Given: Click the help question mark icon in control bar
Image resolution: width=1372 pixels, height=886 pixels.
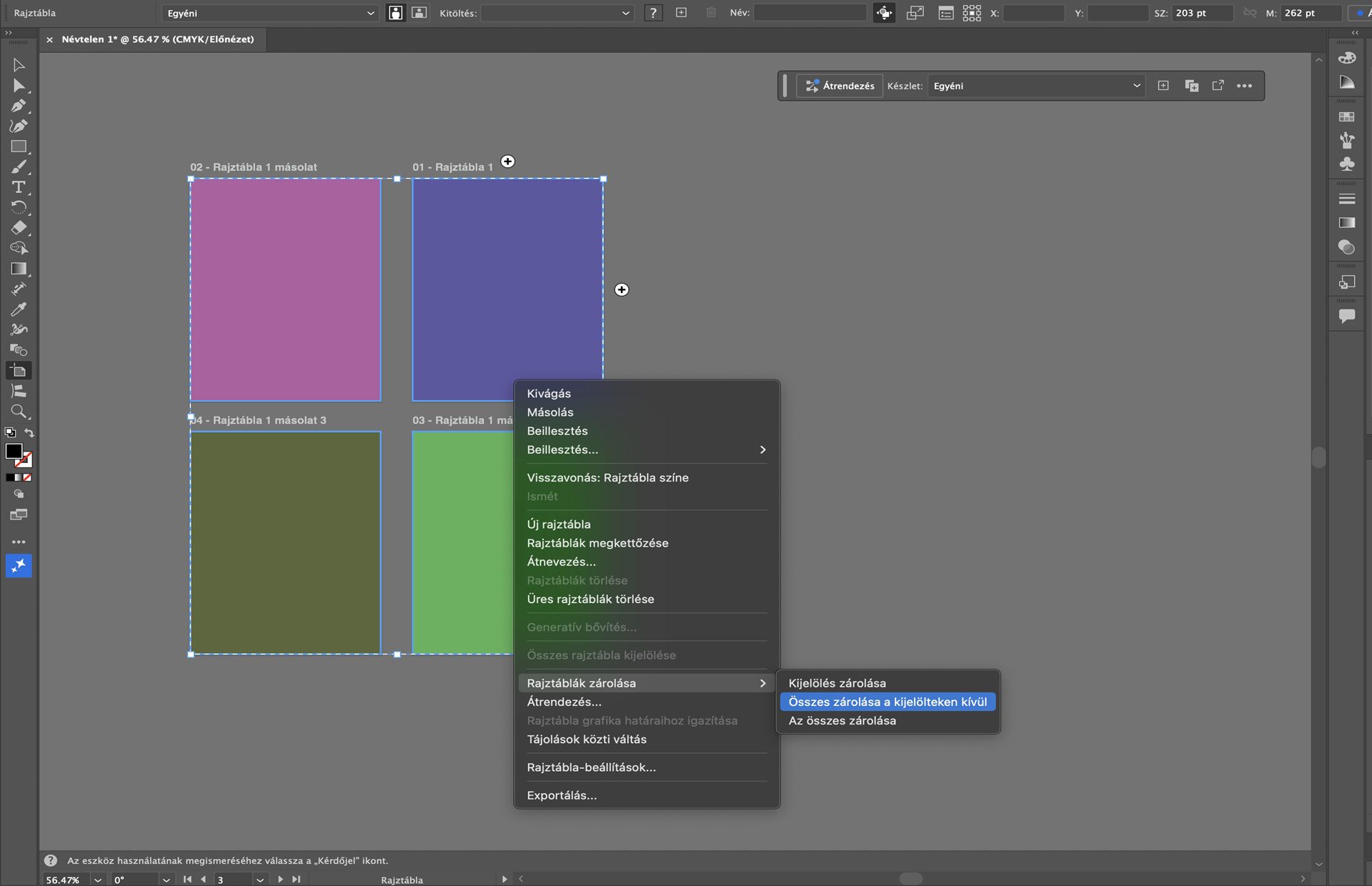Looking at the screenshot, I should (652, 13).
